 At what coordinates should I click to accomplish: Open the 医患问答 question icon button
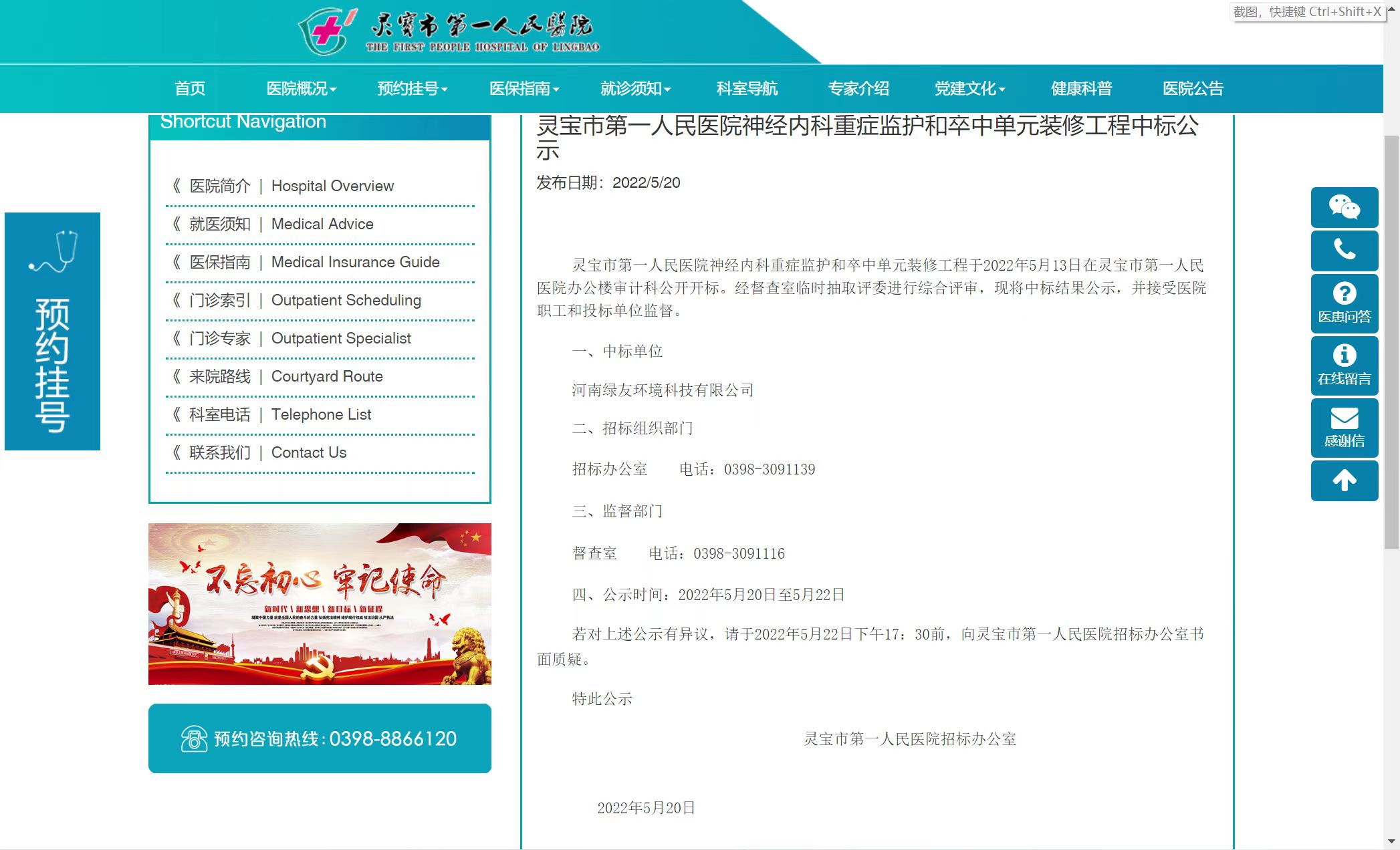[1344, 303]
